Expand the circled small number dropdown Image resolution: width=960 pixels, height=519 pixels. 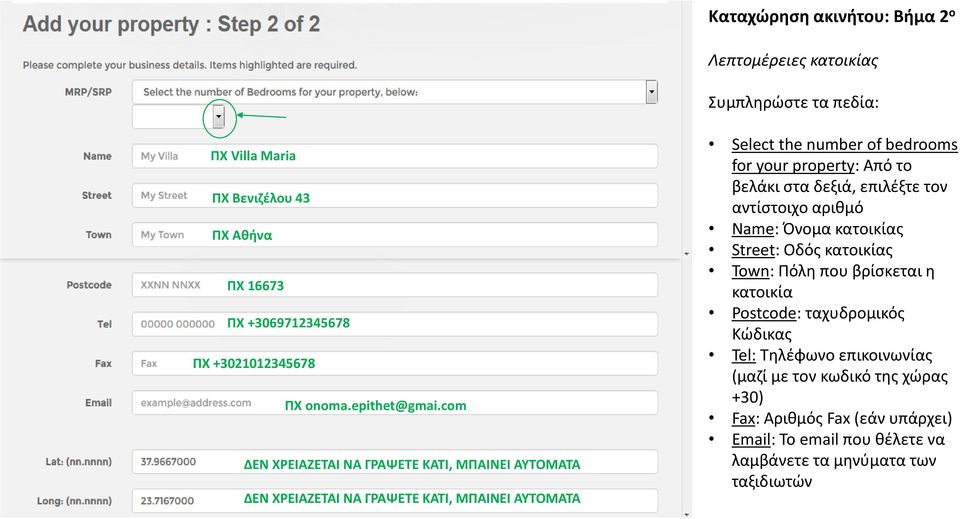(219, 116)
